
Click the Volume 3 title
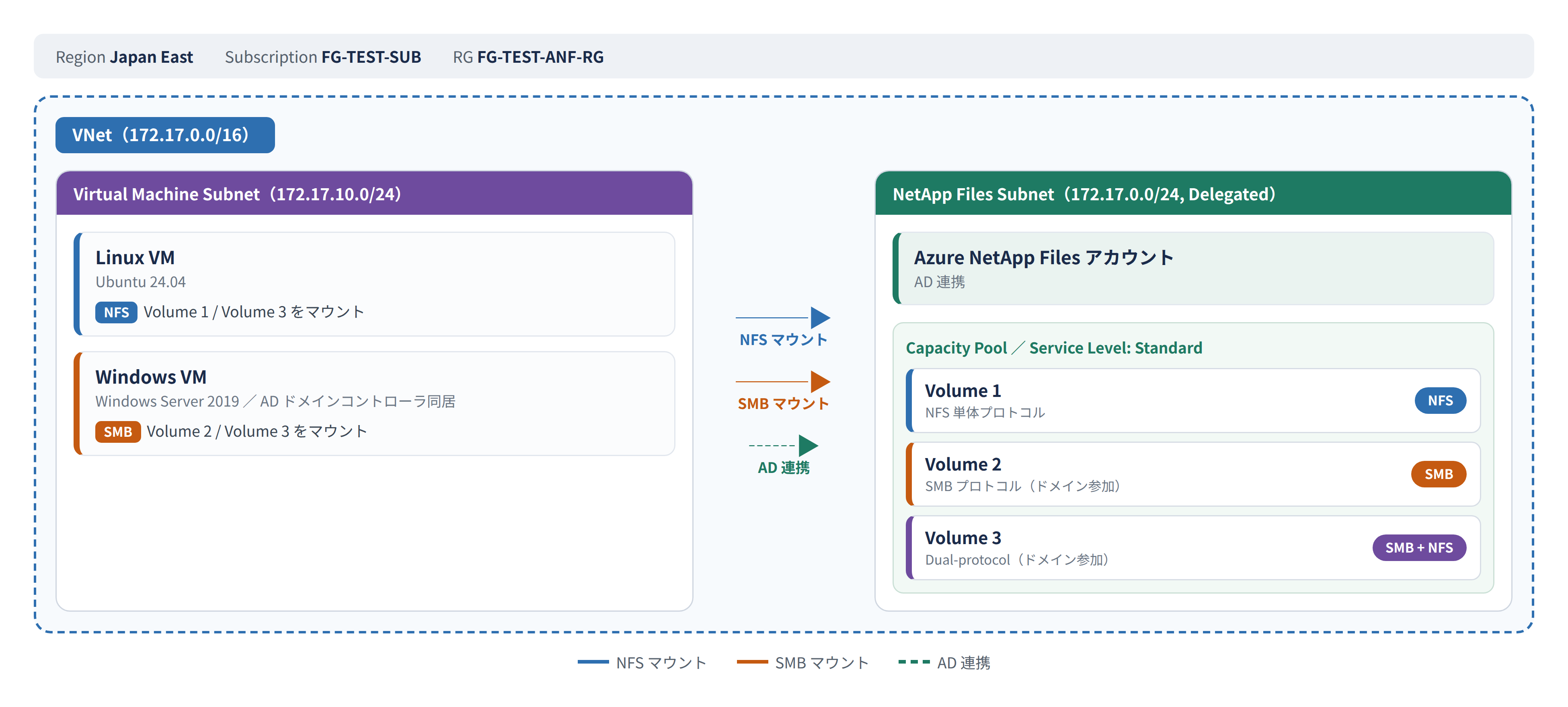click(963, 538)
